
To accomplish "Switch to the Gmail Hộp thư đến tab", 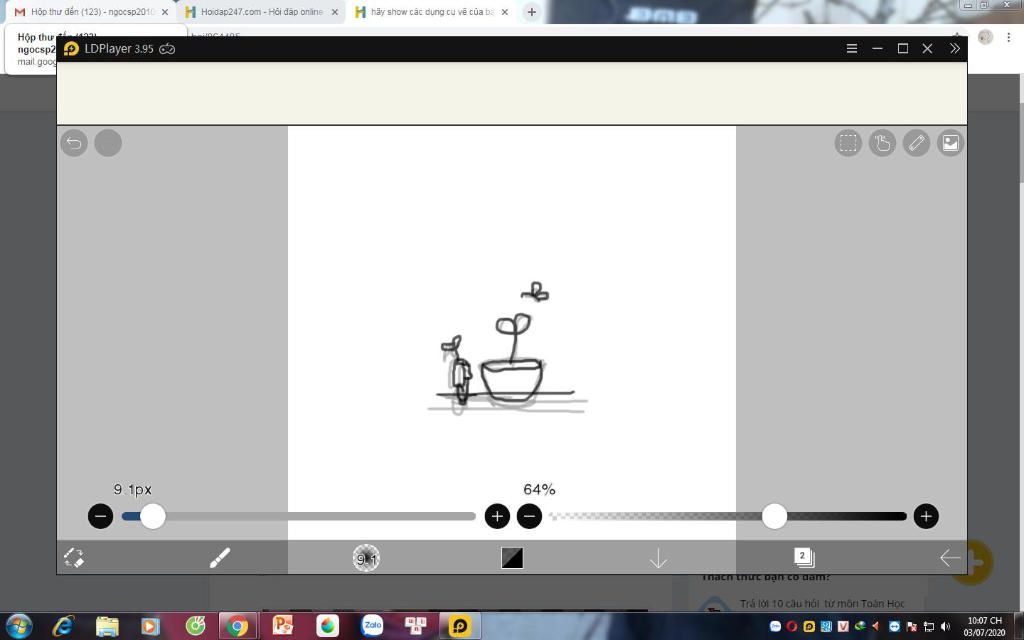I will pyautogui.click(x=90, y=12).
